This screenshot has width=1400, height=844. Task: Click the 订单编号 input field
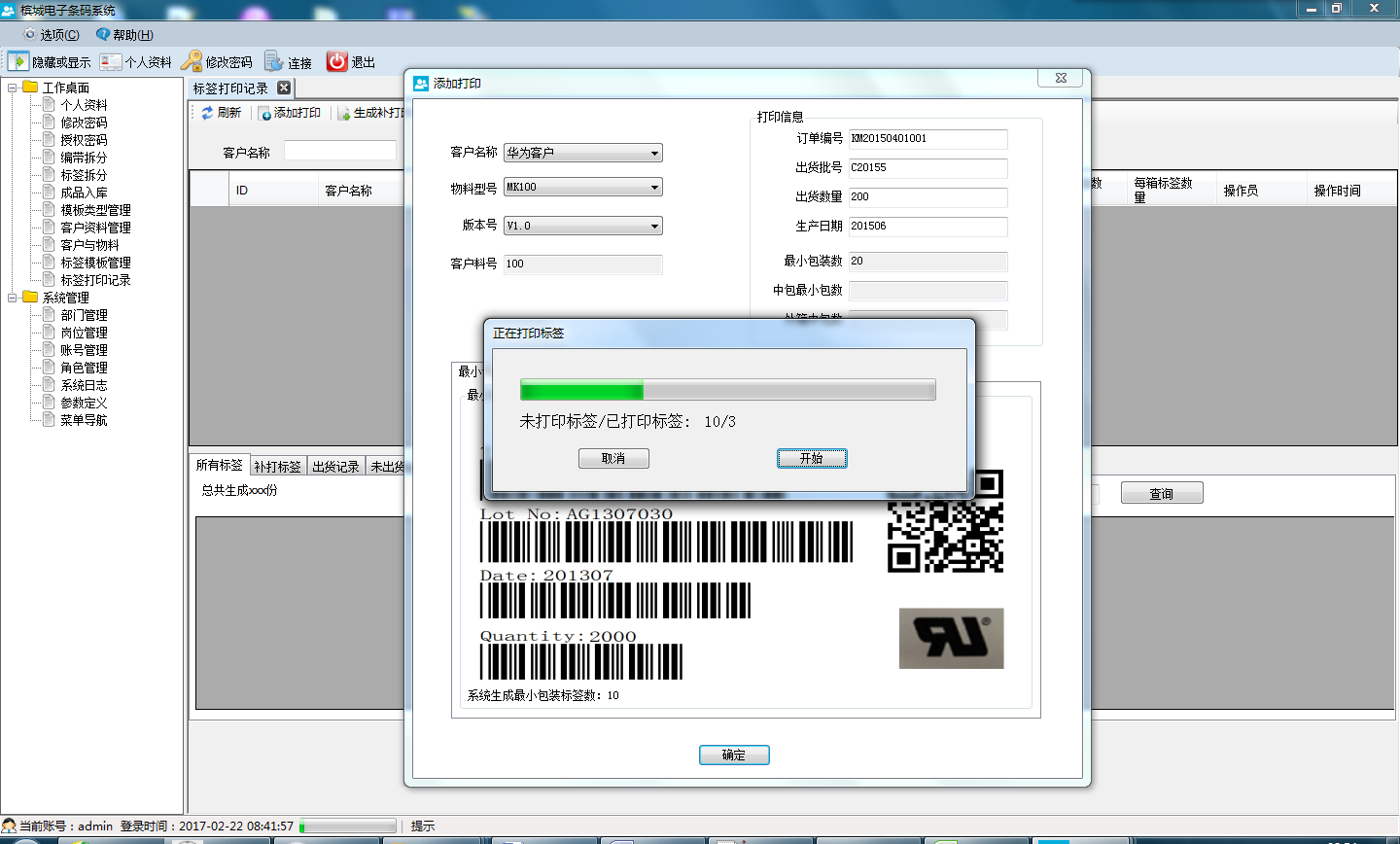click(927, 139)
